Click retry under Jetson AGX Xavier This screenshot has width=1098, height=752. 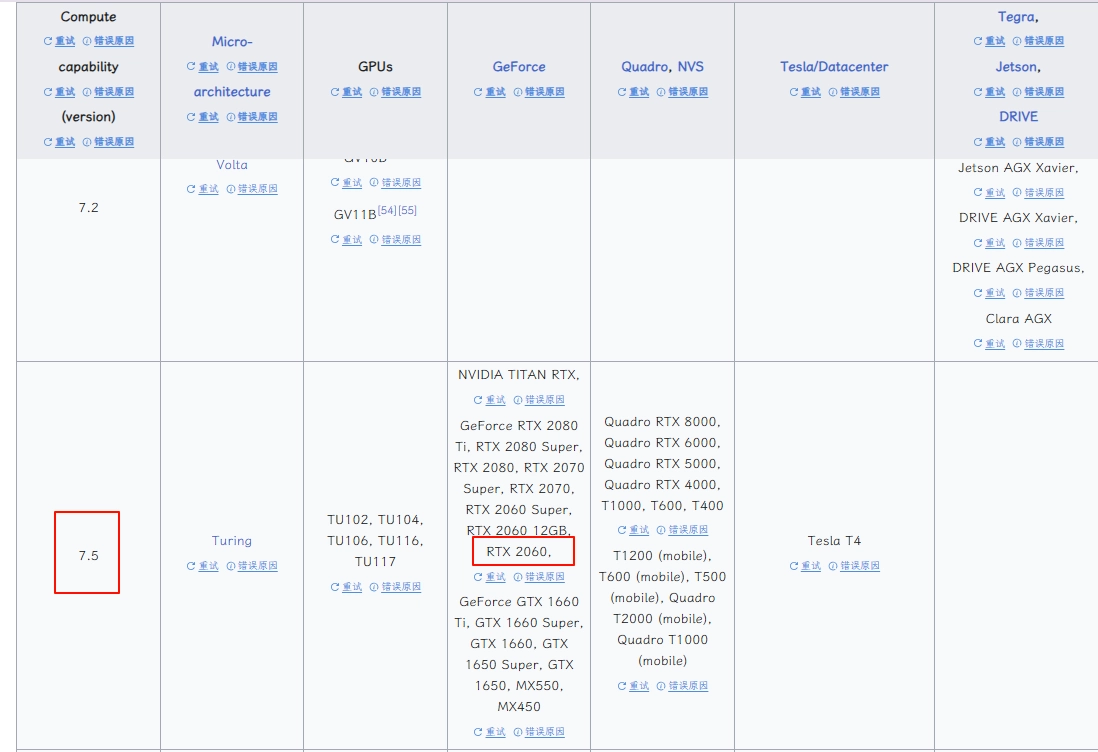click(x=989, y=193)
